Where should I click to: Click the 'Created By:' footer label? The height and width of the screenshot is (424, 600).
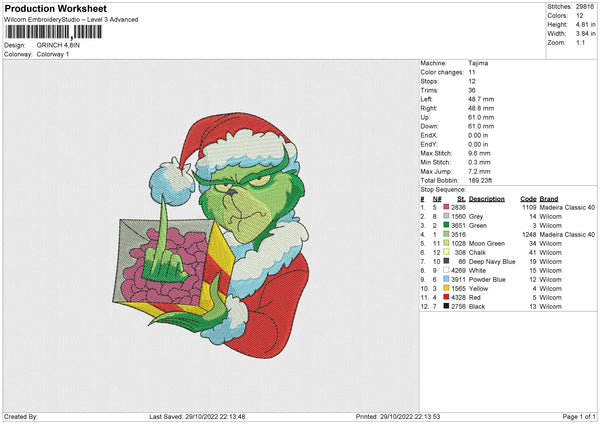(21, 416)
